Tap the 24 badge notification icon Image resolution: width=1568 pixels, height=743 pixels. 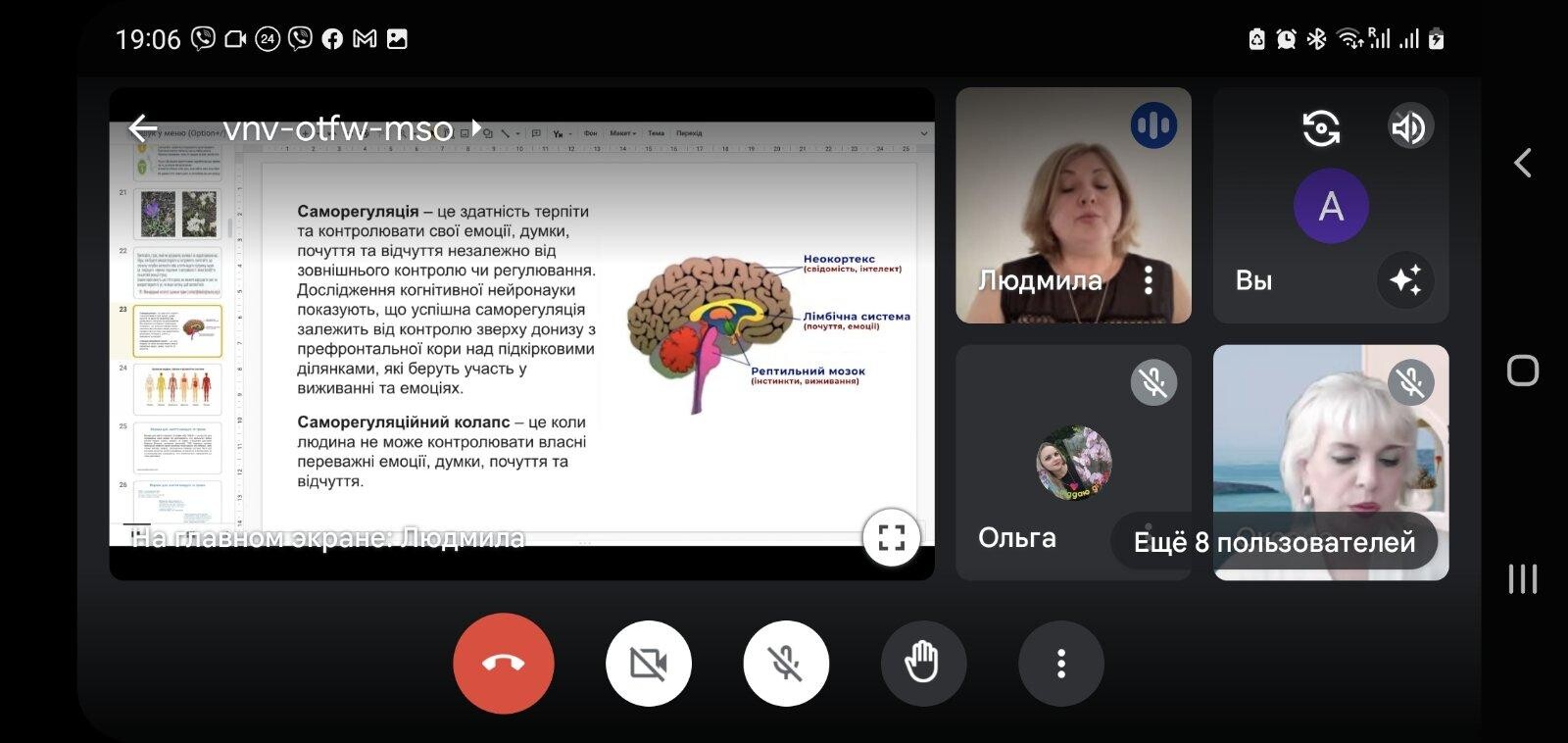pos(268,39)
